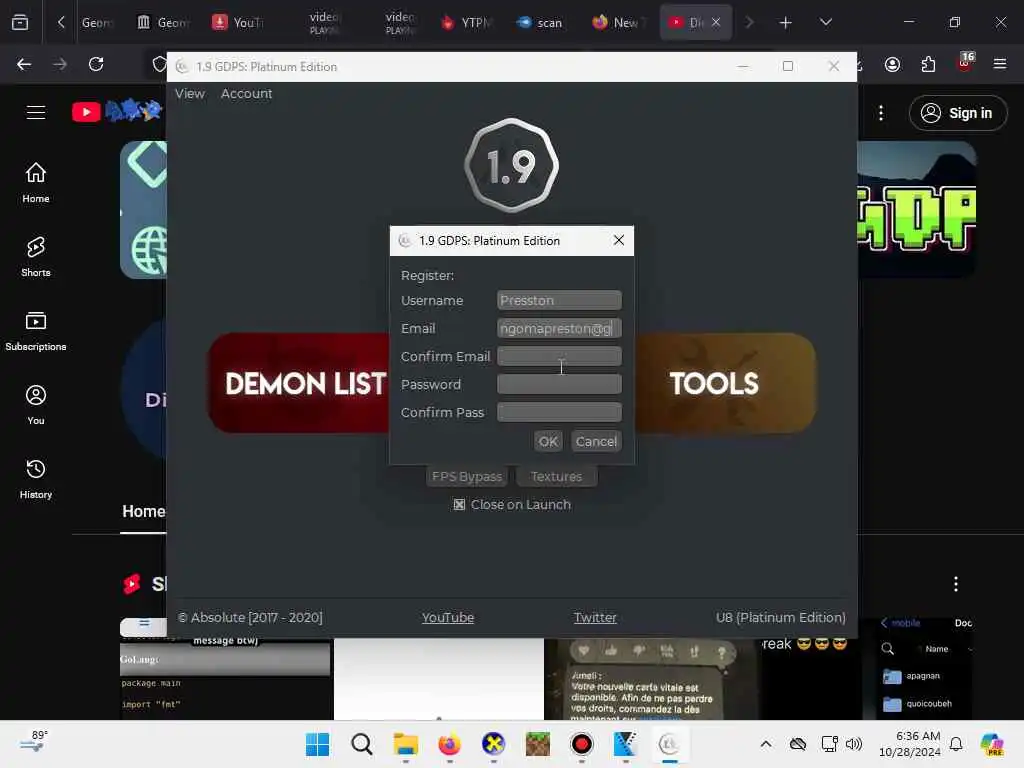The width and height of the screenshot is (1024, 768).
Task: Switch to the YTPM browser tab
Action: coord(466,23)
